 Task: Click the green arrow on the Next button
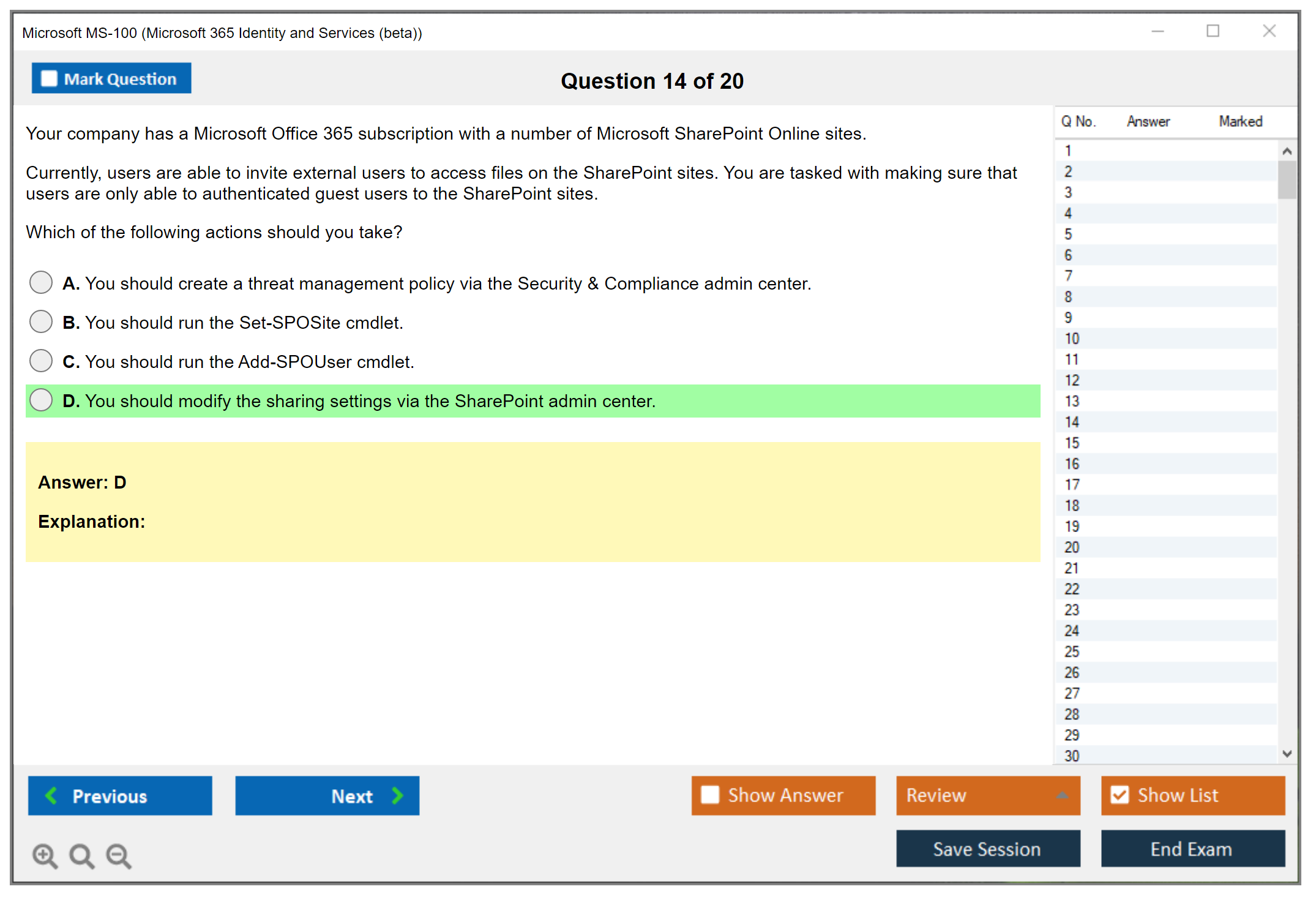point(397,795)
